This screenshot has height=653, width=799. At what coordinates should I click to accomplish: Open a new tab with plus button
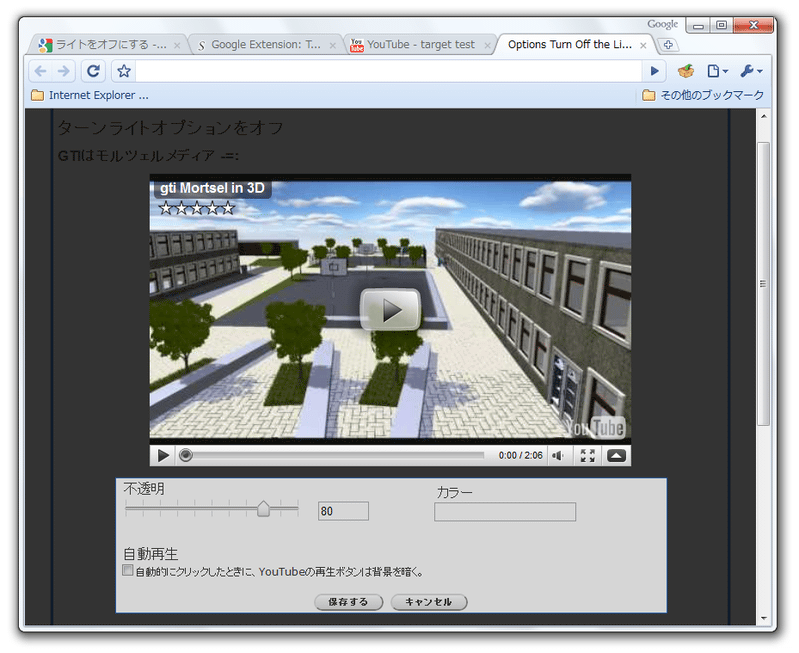[668, 45]
